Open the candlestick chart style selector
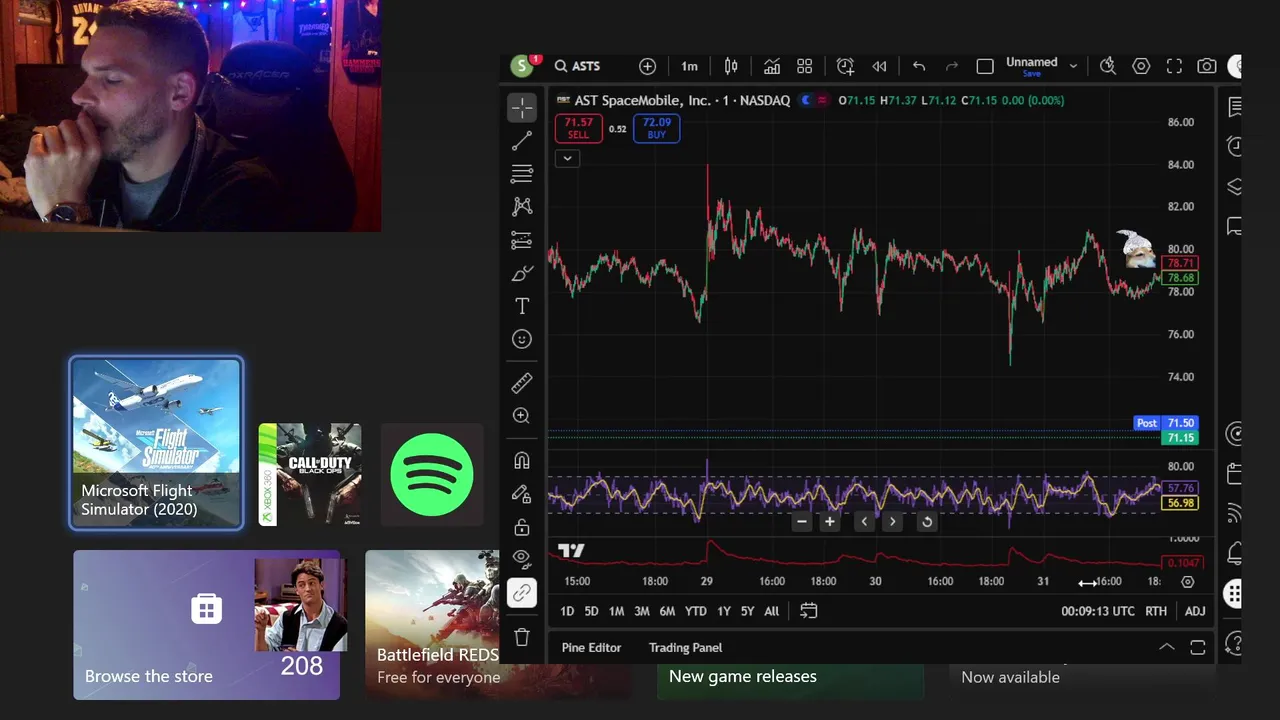This screenshot has width=1280, height=720. click(731, 66)
